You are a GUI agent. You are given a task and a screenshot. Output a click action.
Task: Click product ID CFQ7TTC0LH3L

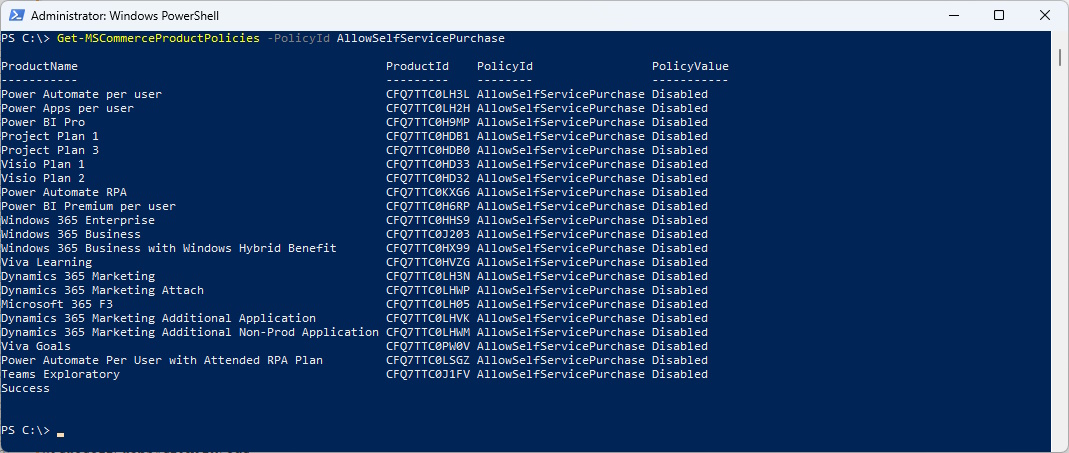(x=427, y=94)
